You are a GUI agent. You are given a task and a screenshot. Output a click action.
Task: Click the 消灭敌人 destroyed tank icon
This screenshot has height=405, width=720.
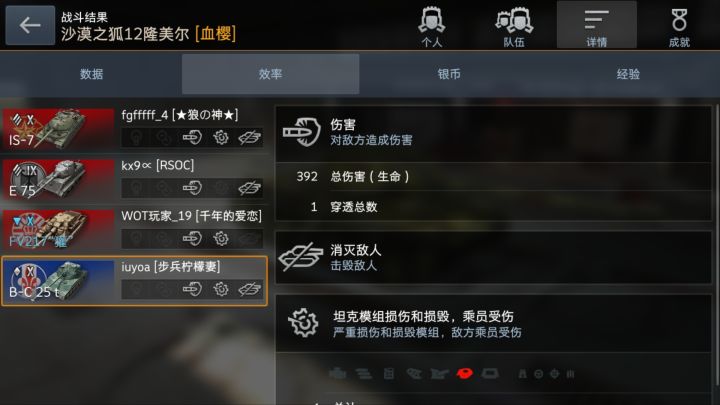click(x=301, y=257)
